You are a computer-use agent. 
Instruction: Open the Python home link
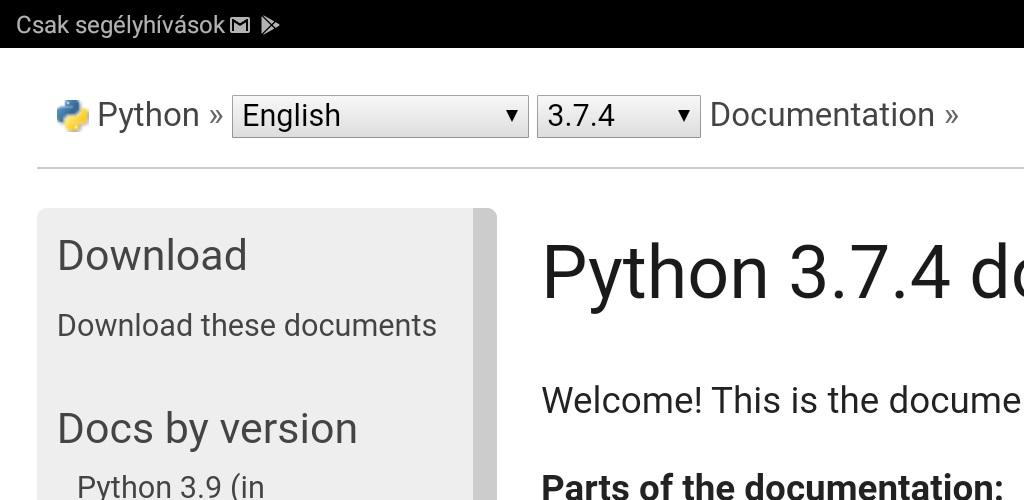click(x=148, y=116)
